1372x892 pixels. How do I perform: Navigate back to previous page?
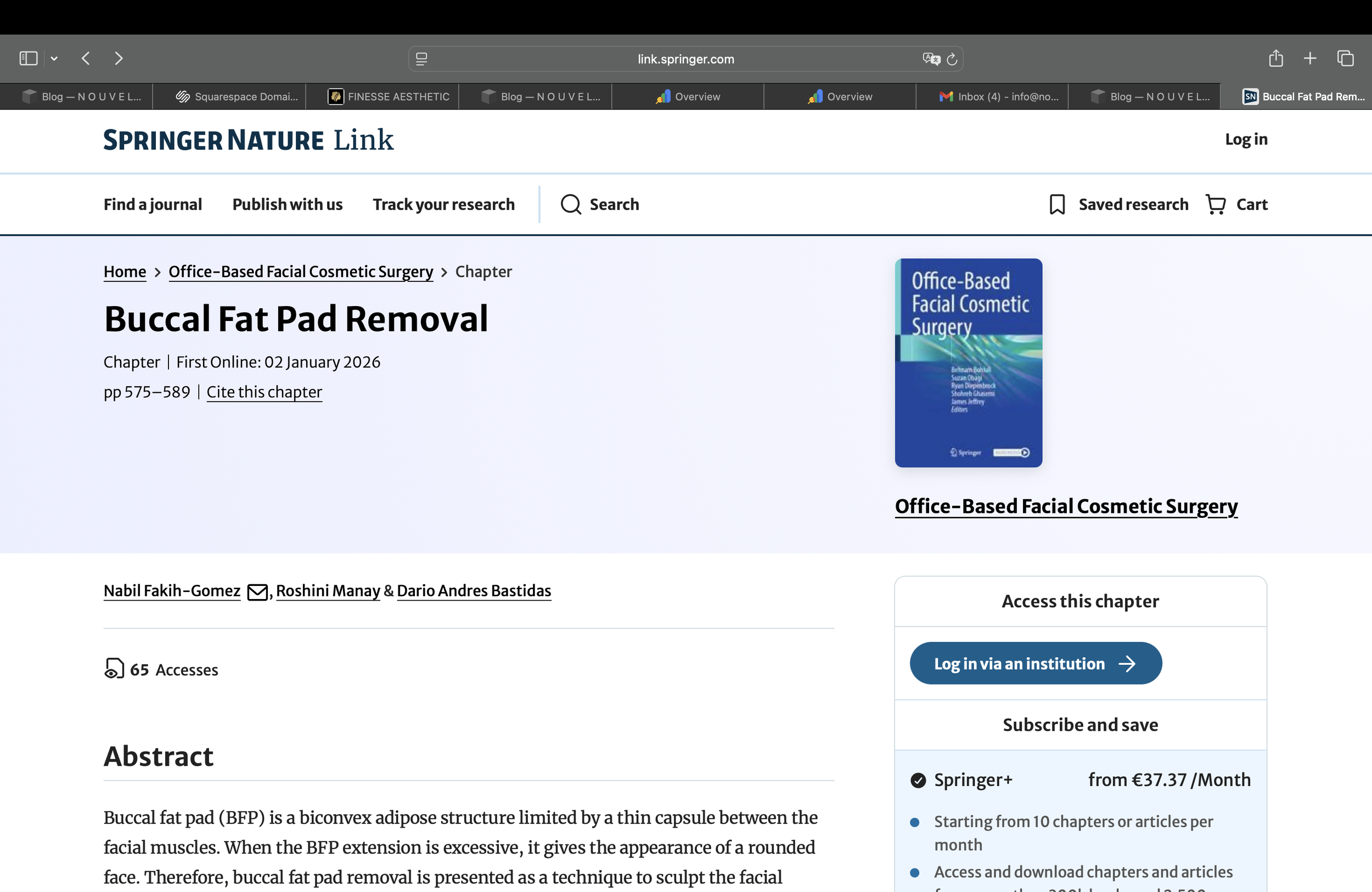(85, 58)
